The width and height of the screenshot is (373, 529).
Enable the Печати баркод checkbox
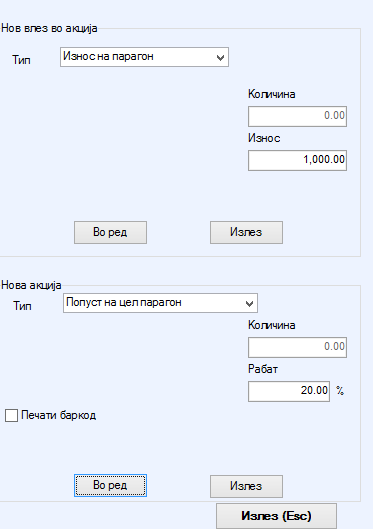pyautogui.click(x=11, y=416)
